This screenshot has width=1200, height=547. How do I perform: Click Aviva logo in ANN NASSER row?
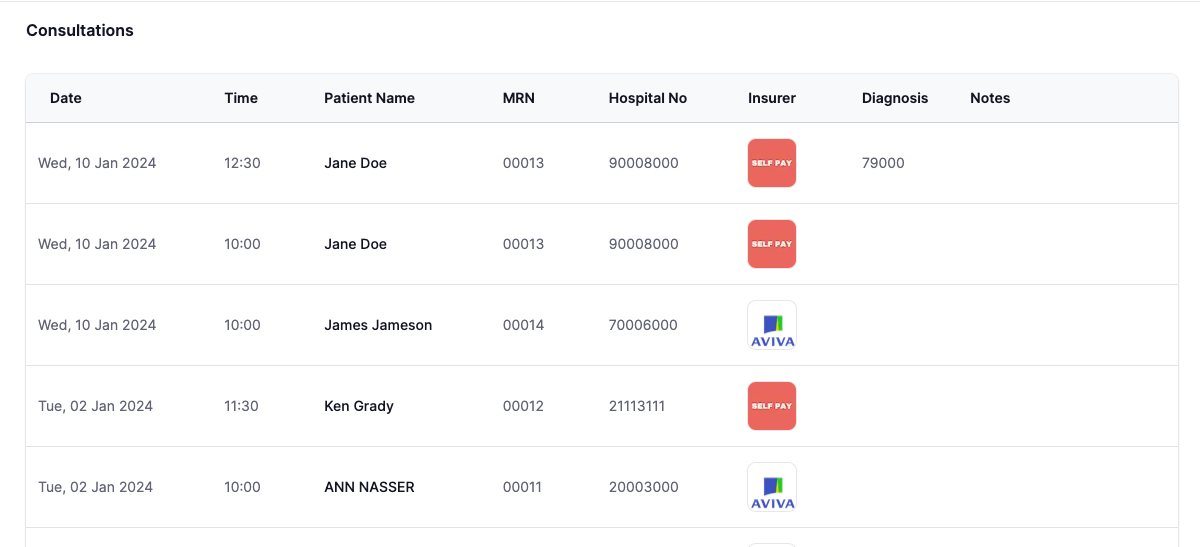772,487
